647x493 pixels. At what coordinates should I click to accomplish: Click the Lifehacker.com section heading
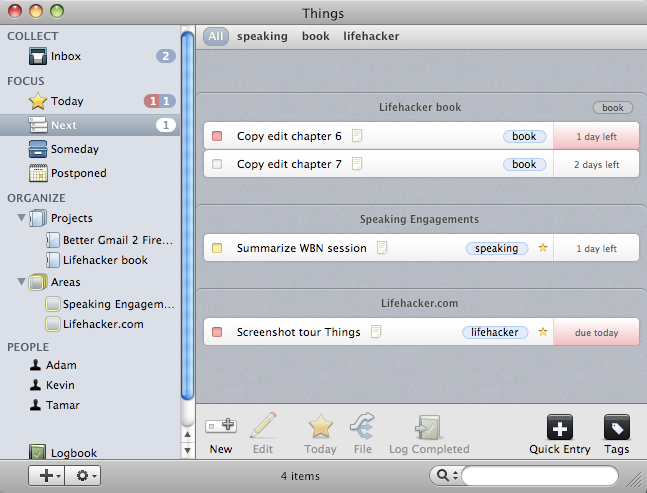(x=419, y=303)
